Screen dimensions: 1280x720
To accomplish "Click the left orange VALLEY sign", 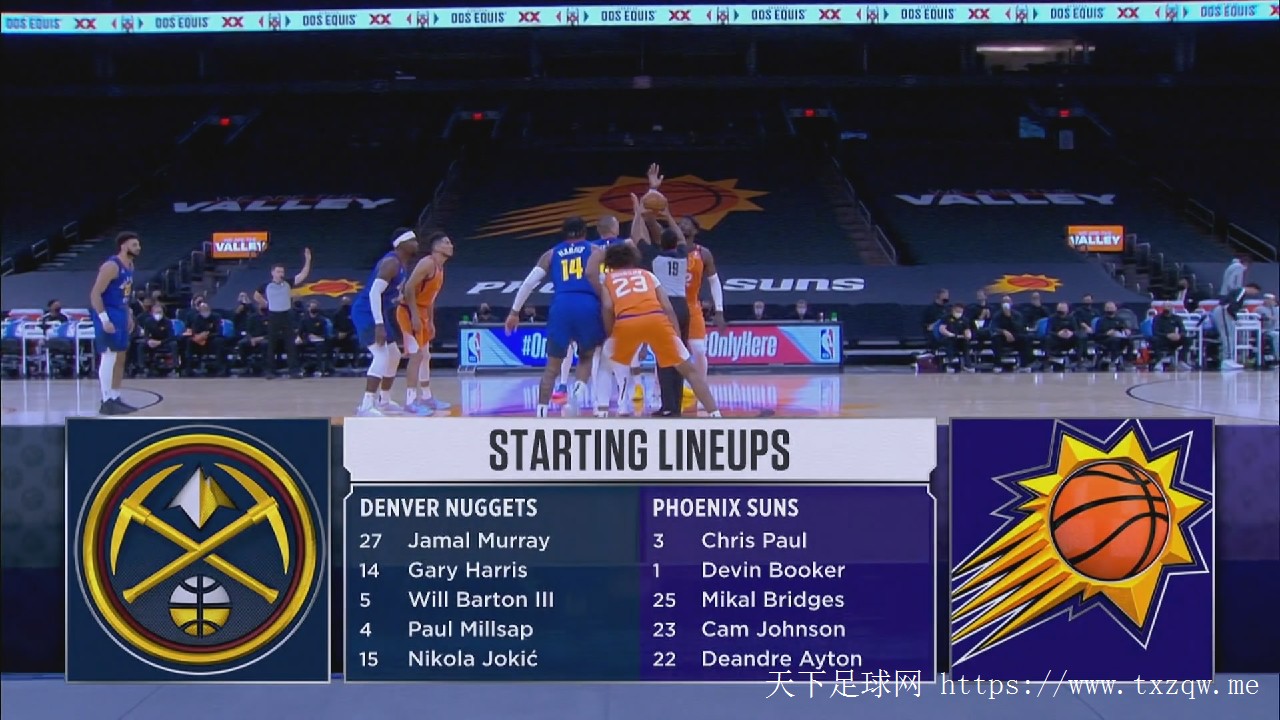I will tap(240, 244).
